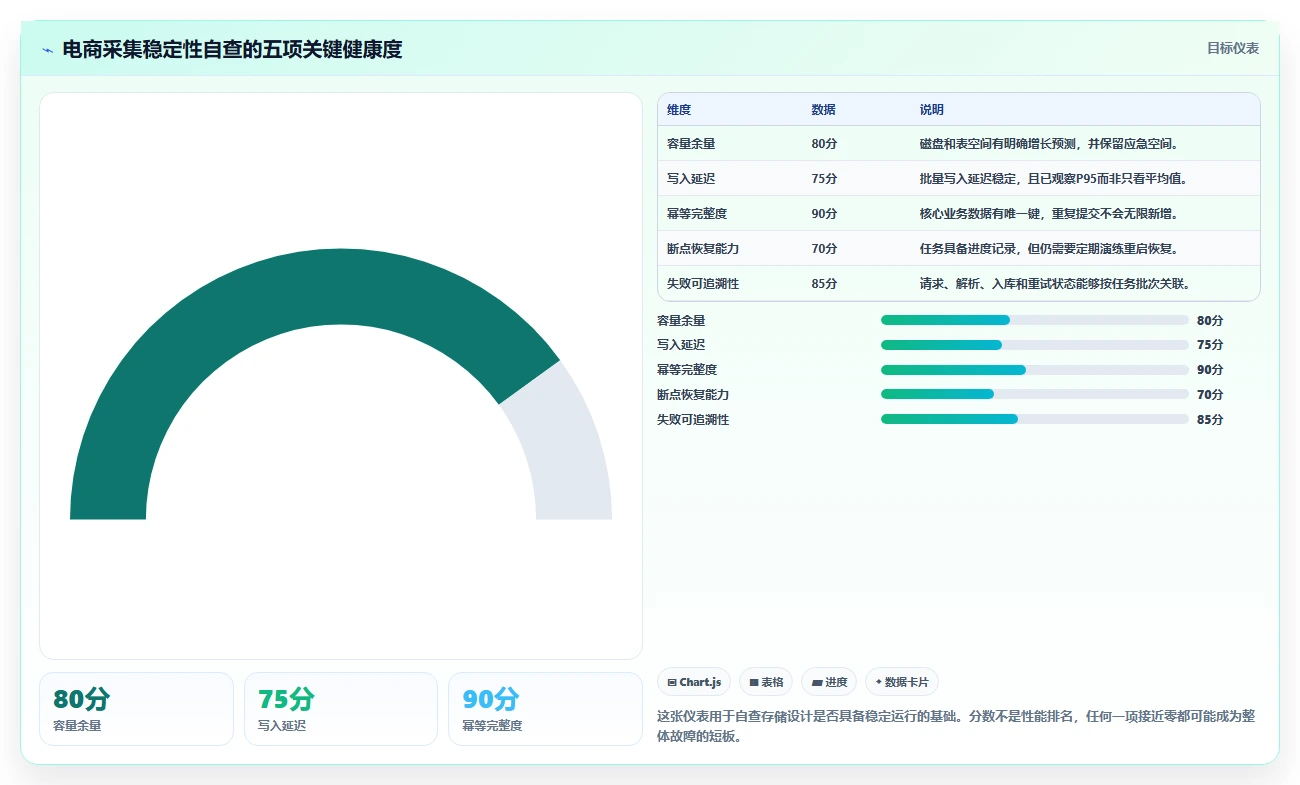Click the 数据 column header
The width and height of the screenshot is (1300, 785).
pyautogui.click(x=824, y=110)
